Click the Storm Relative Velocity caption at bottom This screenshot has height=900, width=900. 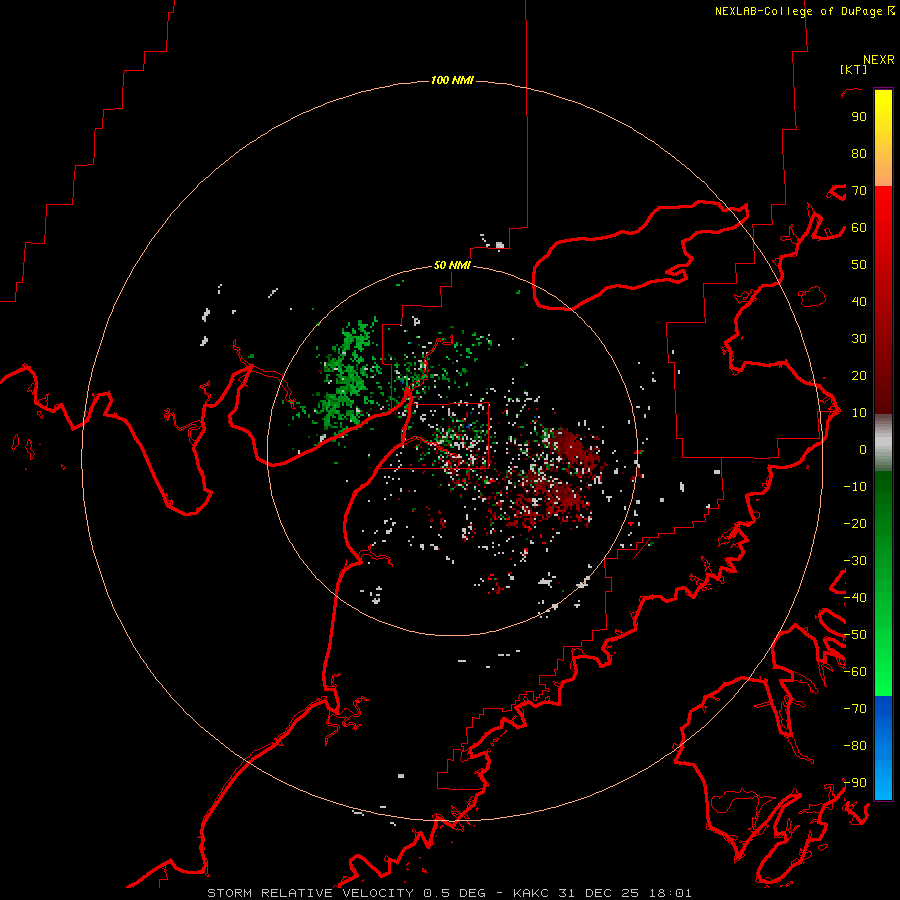tap(449, 893)
